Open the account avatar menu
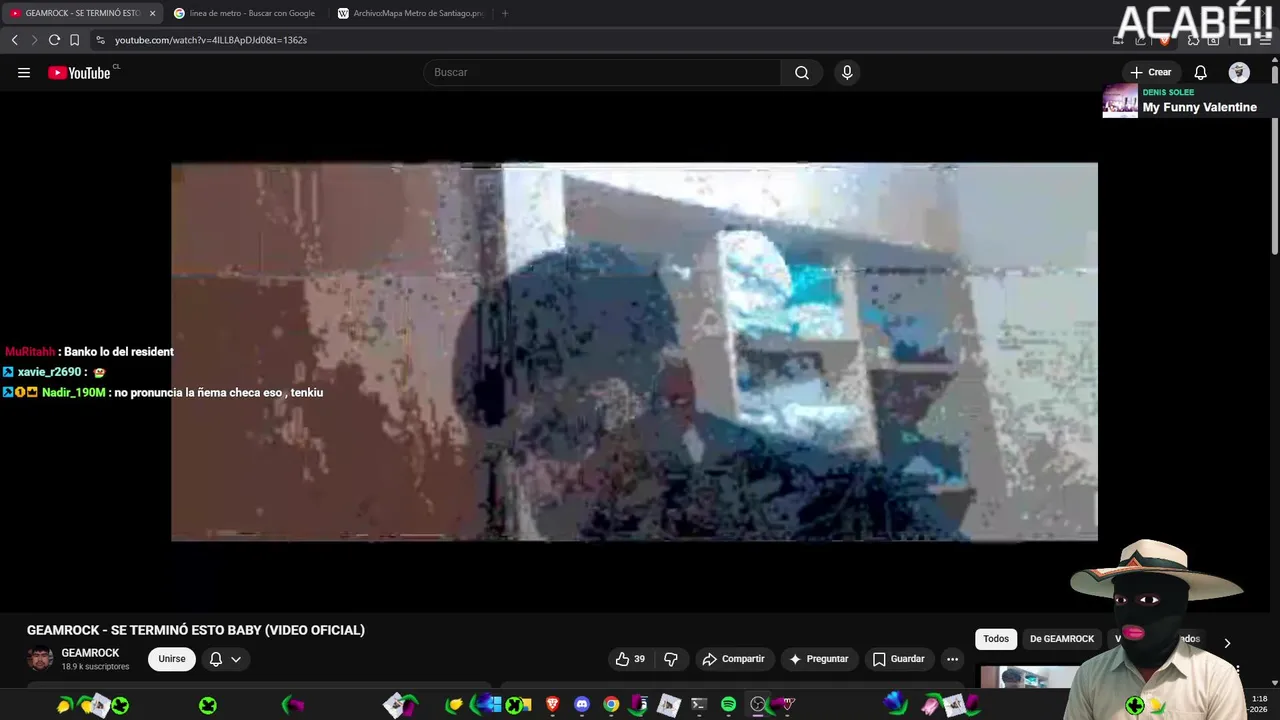 click(1239, 72)
